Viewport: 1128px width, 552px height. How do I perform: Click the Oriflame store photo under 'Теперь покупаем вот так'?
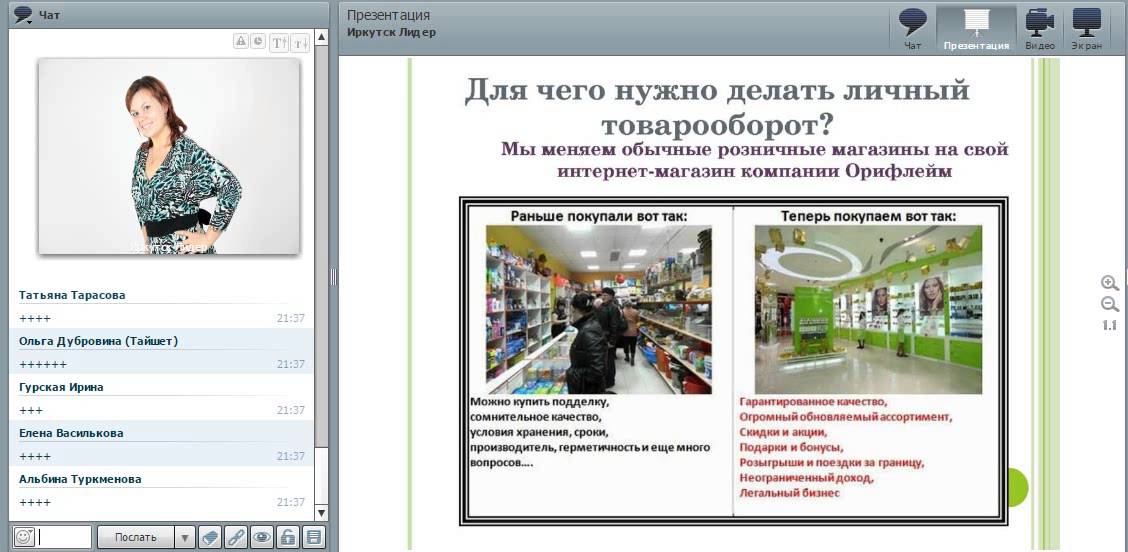tap(868, 309)
